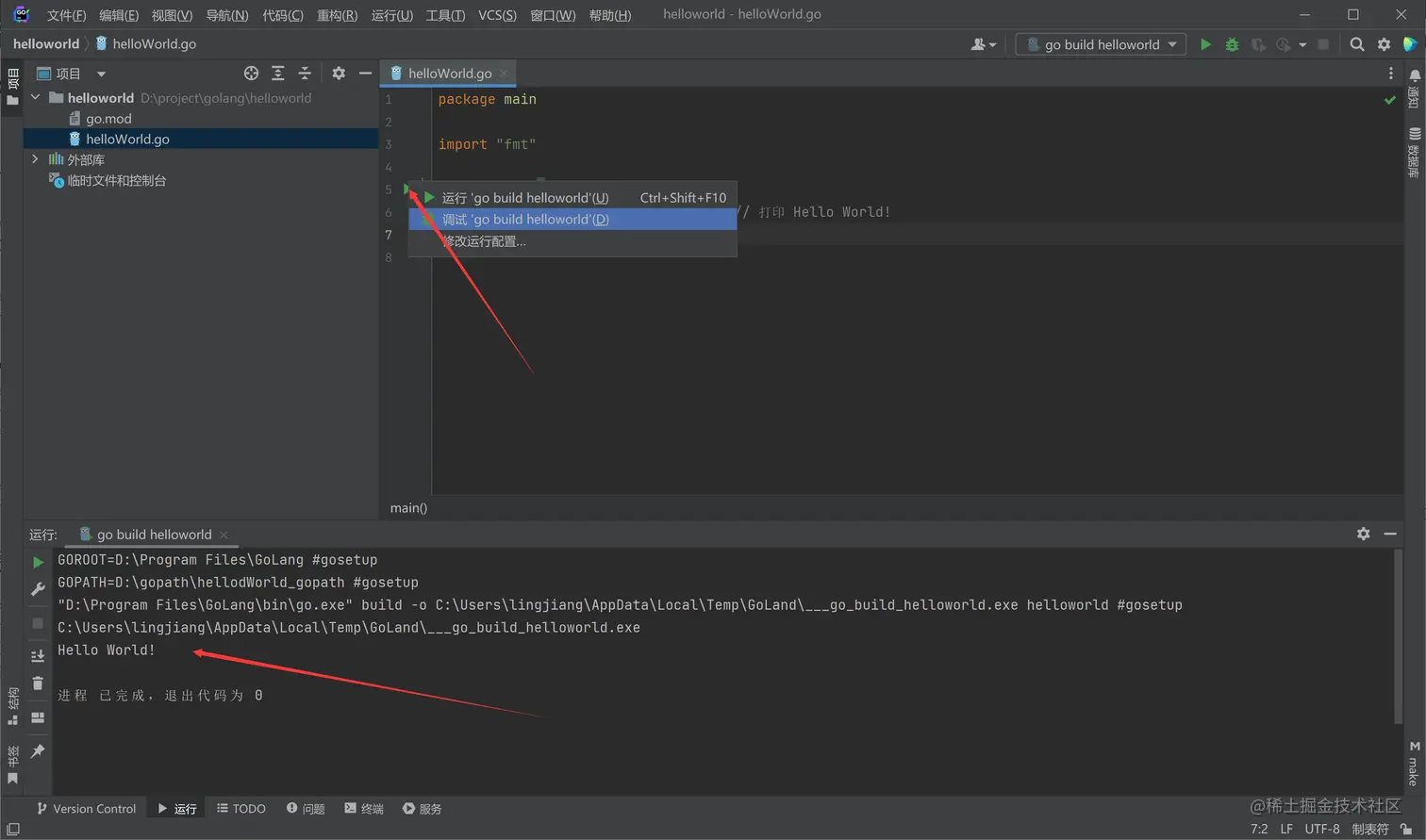Open make sidebar tool window
Screen dimensions: 1426x840
coord(1414,764)
